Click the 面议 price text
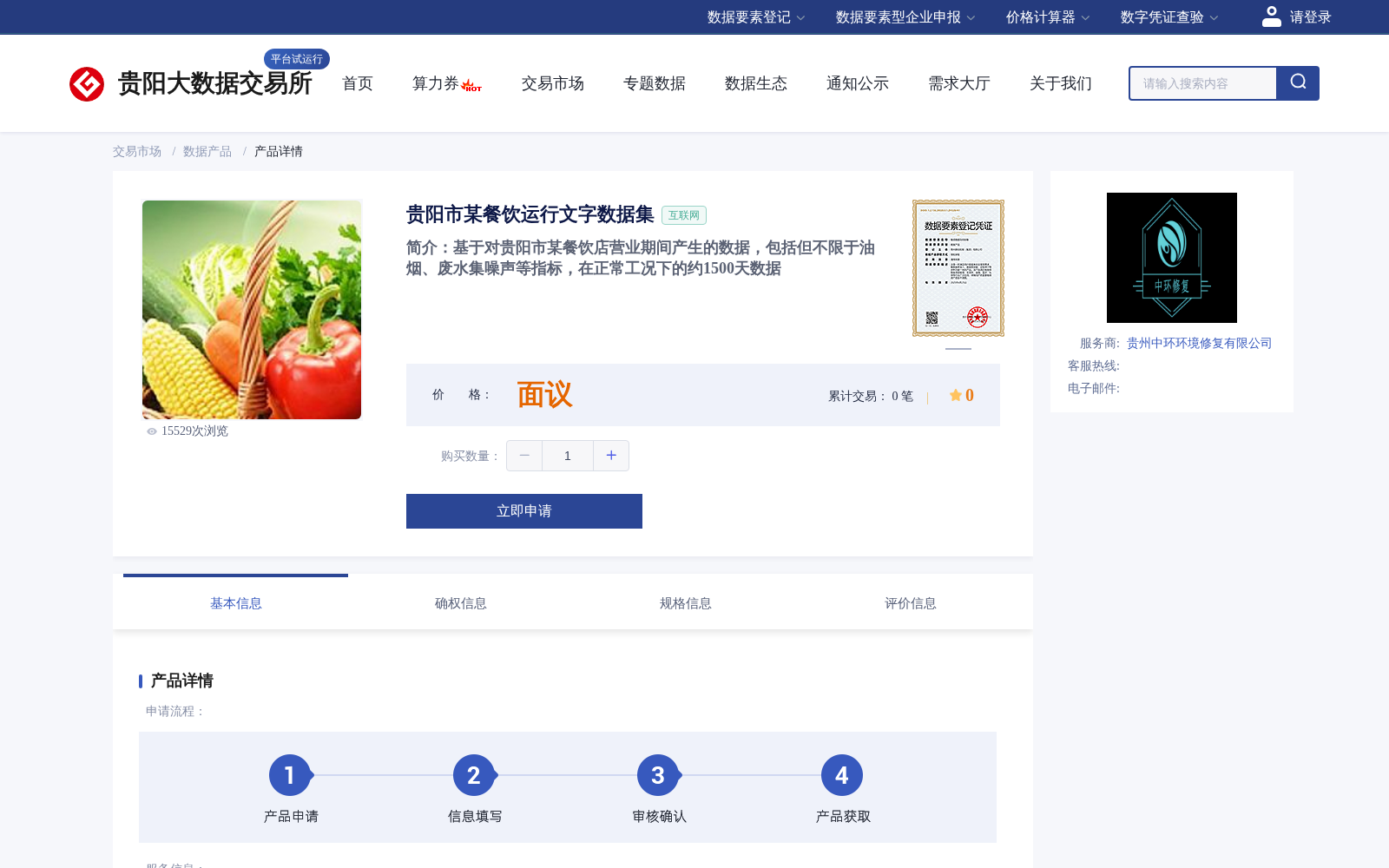Viewport: 1389px width, 868px height. (x=545, y=395)
